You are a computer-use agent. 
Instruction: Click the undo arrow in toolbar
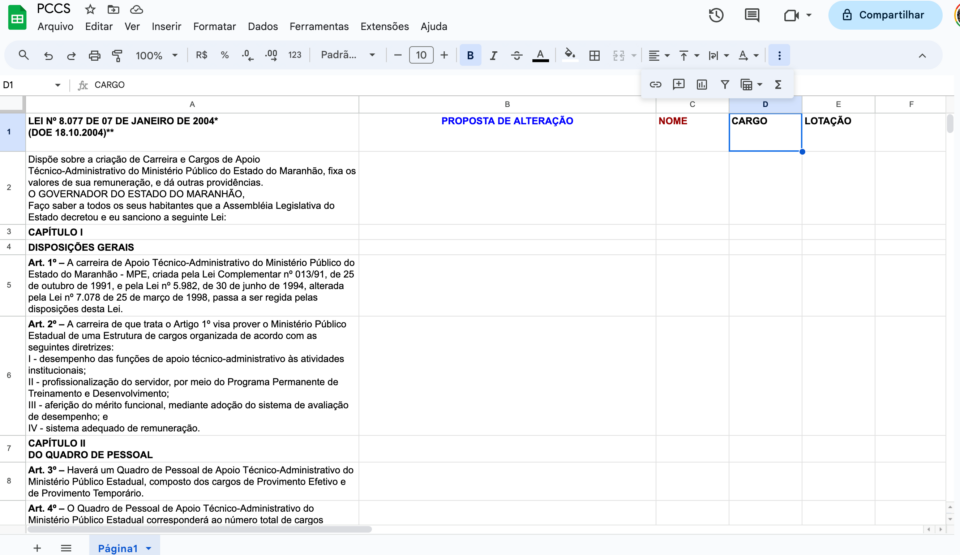point(48,56)
